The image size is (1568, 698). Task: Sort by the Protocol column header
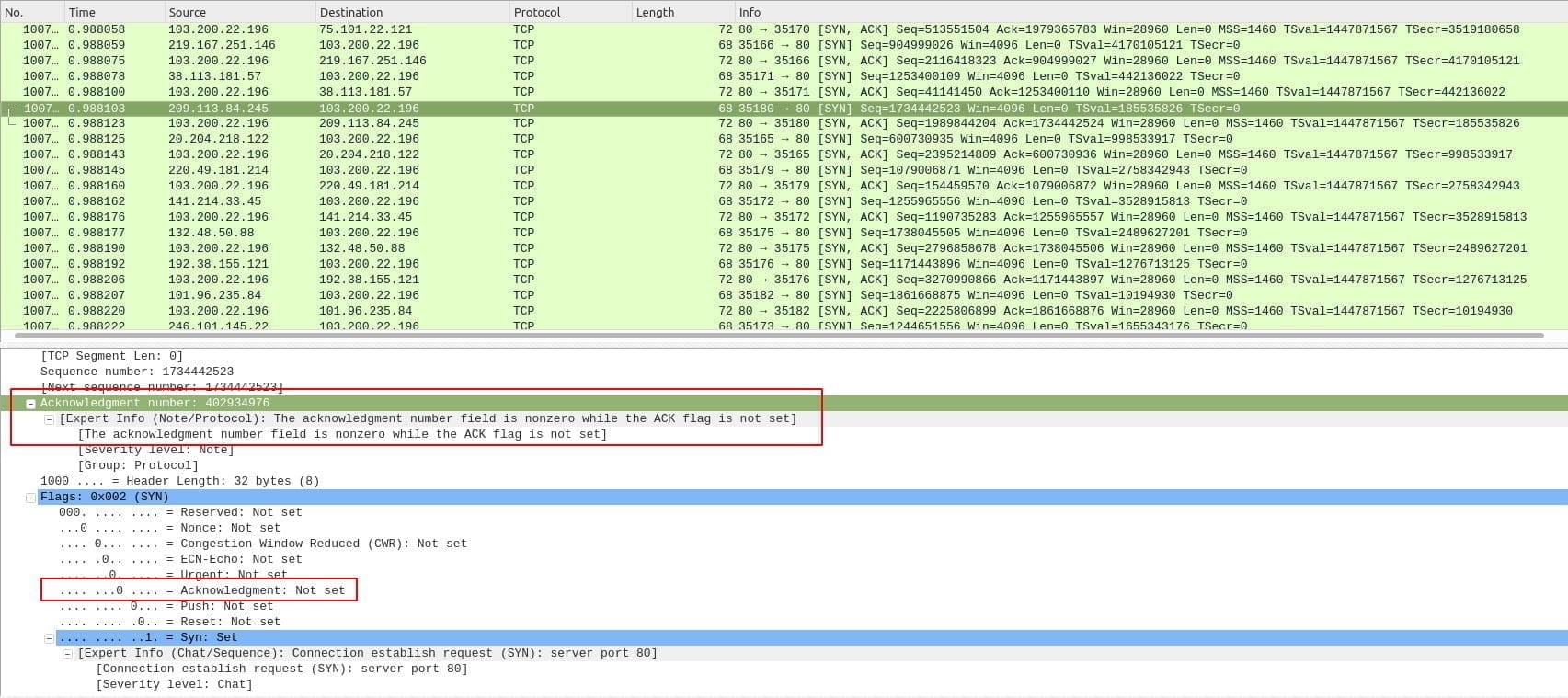point(536,12)
